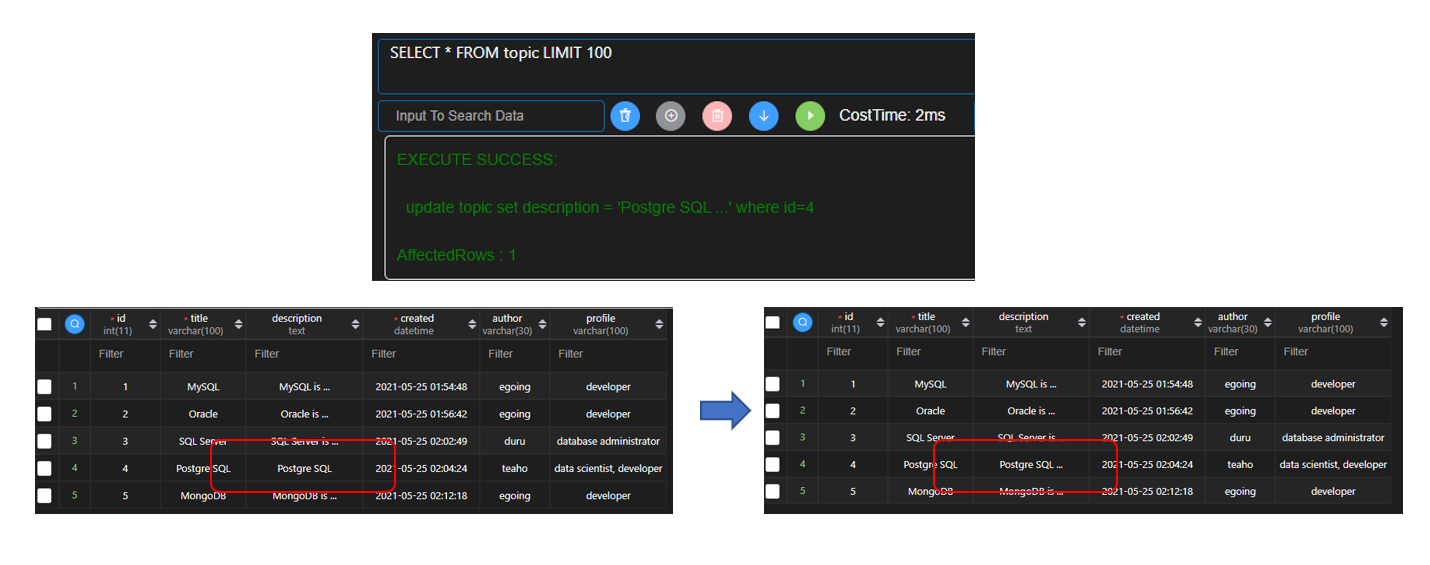Image resolution: width=1430 pixels, height=565 pixels.
Task: Click the profile Filter field in right table
Action: point(1333,352)
